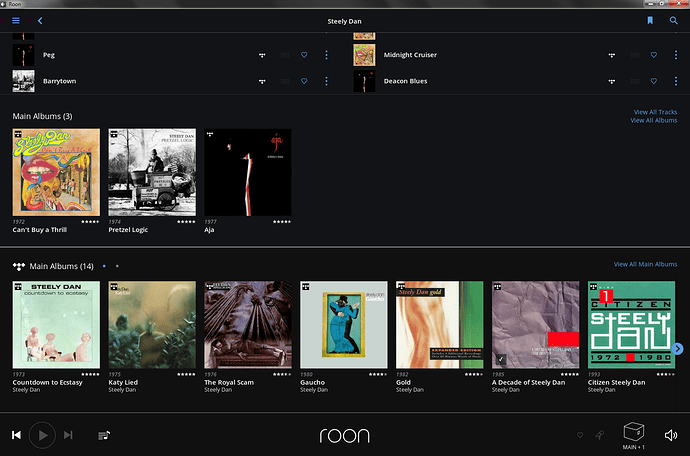The image size is (690, 456).
Task: Click the TIDAL icon on Barrytown row
Action: click(x=262, y=81)
